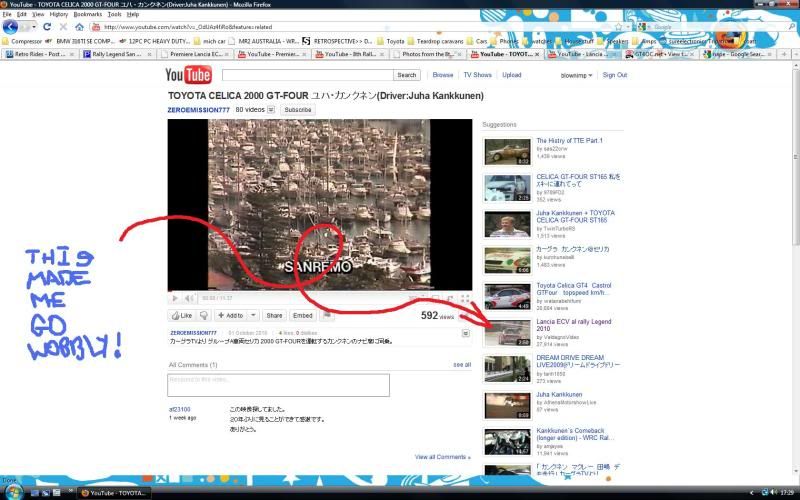The width and height of the screenshot is (800, 500).
Task: Open the BMW 318TI SE COMP bookmark
Action: [x=81, y=41]
